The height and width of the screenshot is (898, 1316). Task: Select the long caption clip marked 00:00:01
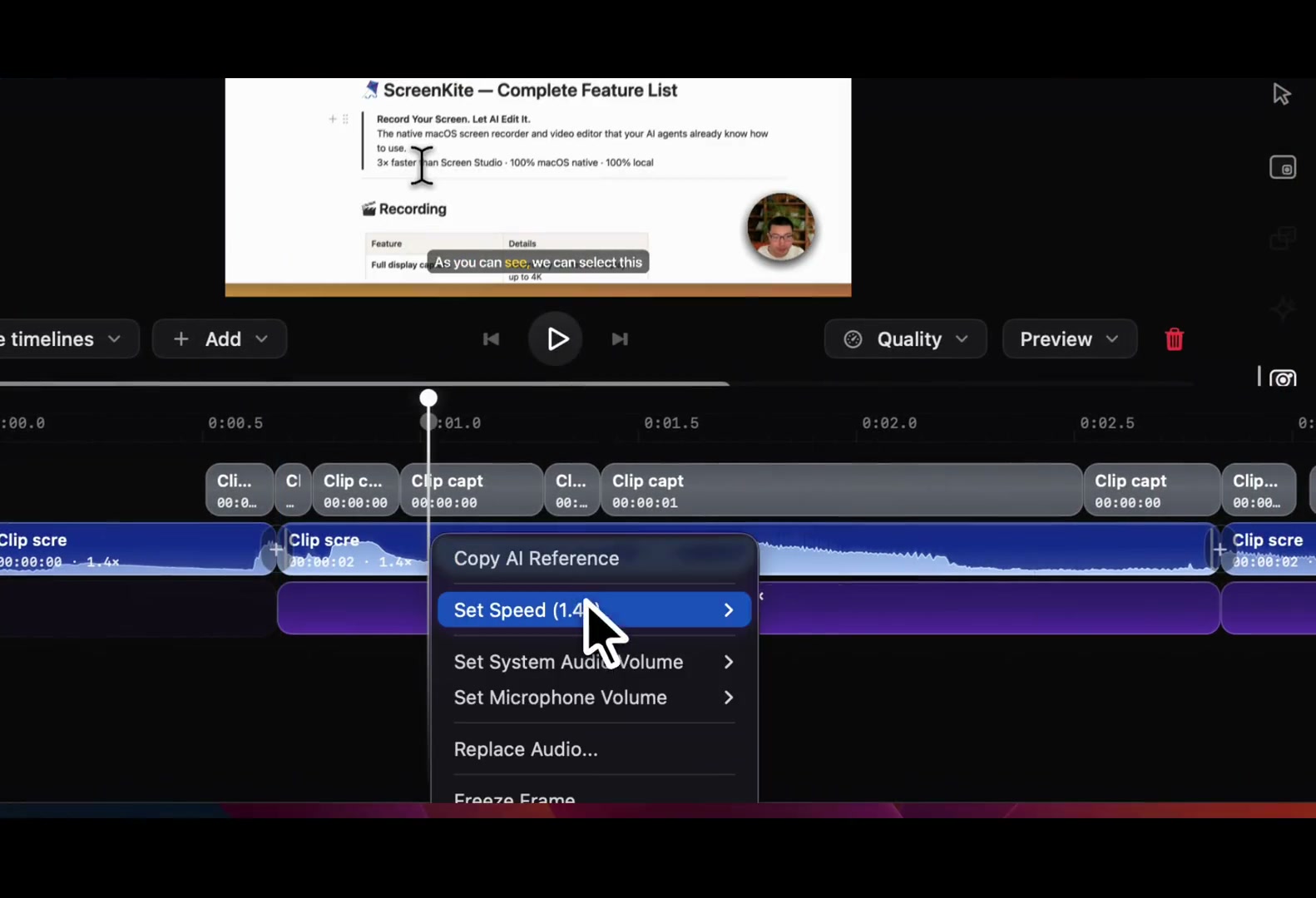pyautogui.click(x=841, y=491)
